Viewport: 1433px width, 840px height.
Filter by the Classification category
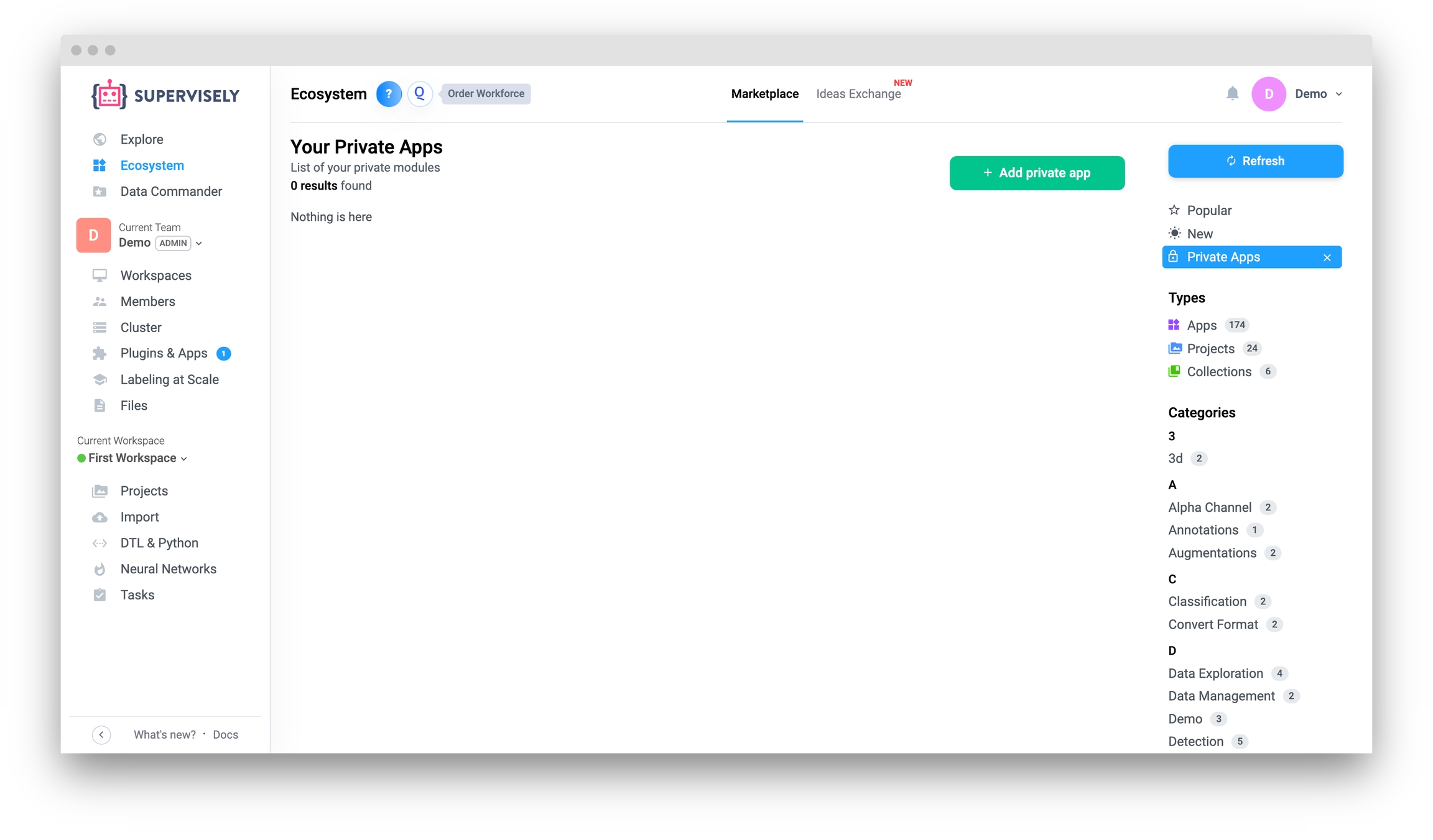click(x=1207, y=601)
